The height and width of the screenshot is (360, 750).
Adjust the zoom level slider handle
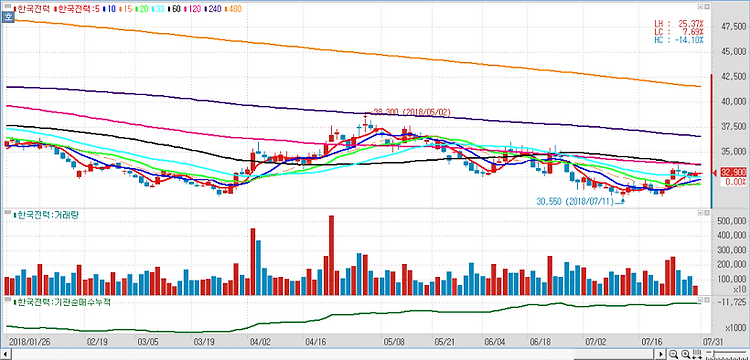click(713, 354)
